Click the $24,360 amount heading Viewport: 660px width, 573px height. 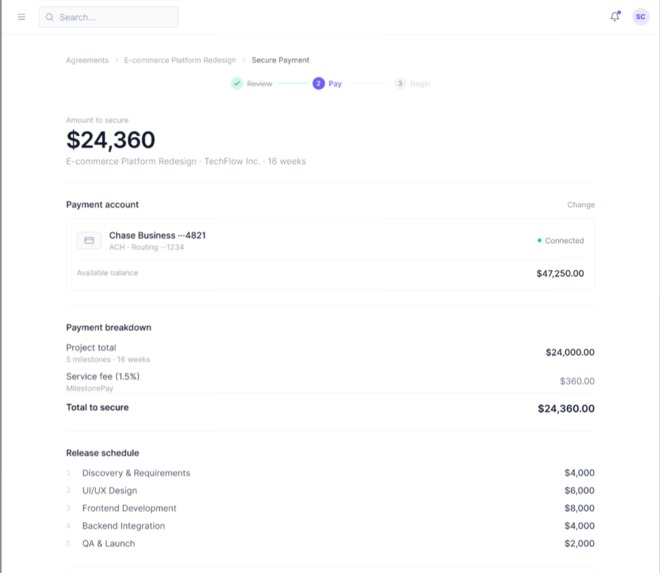[111, 140]
